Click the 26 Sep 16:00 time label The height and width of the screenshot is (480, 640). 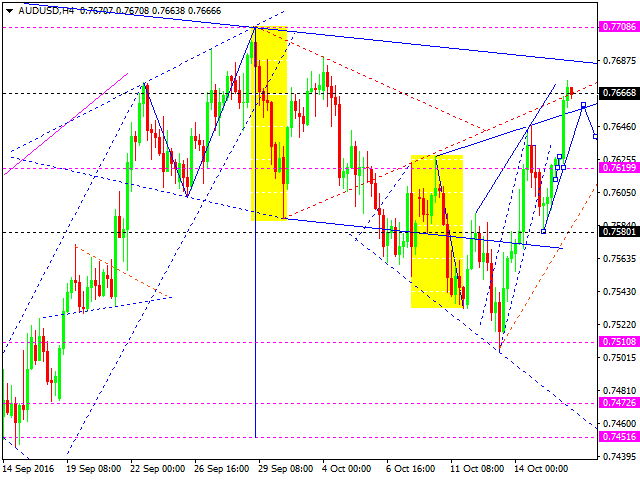coord(222,469)
